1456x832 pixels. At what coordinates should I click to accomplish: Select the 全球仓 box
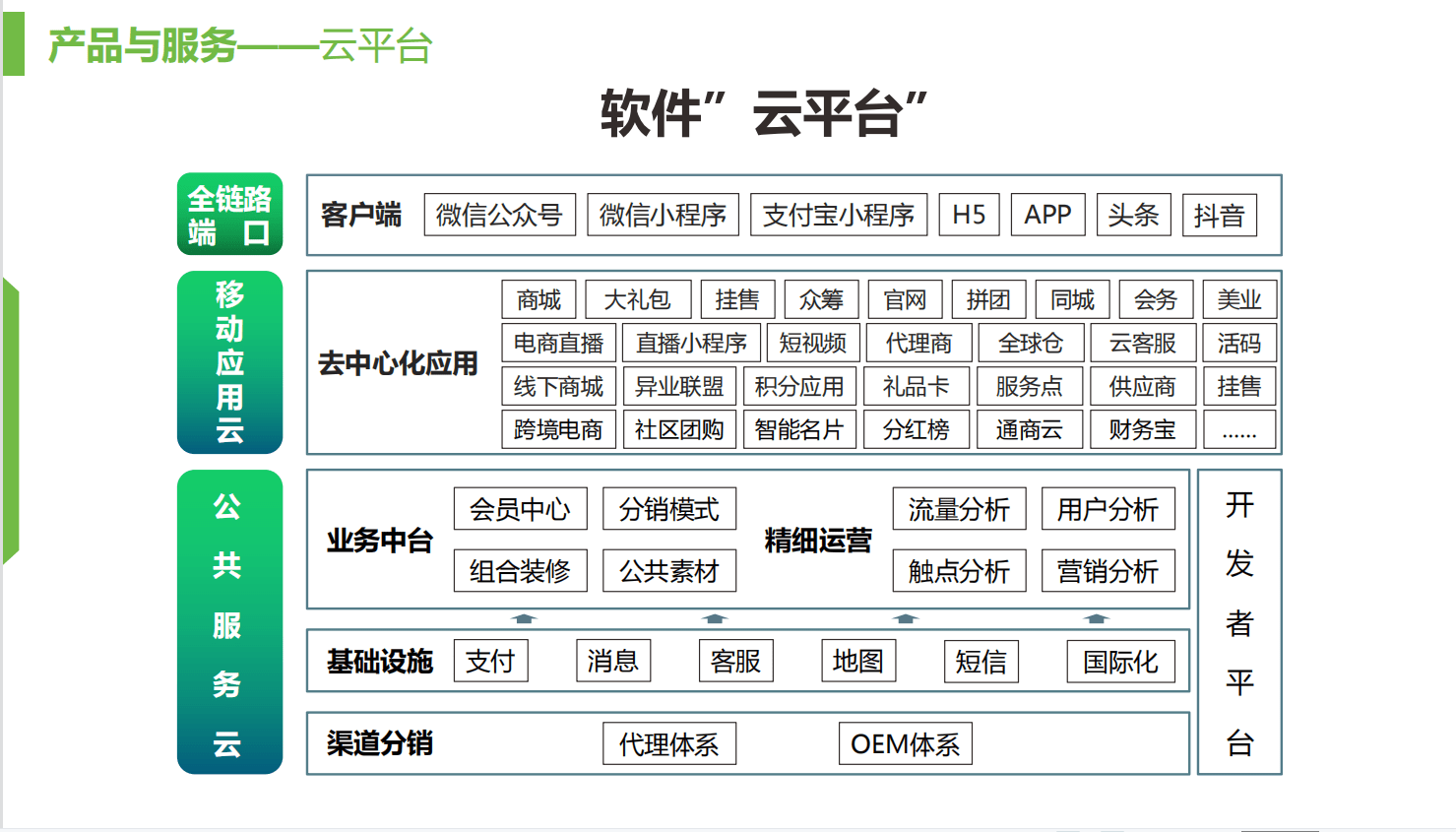[x=1031, y=343]
